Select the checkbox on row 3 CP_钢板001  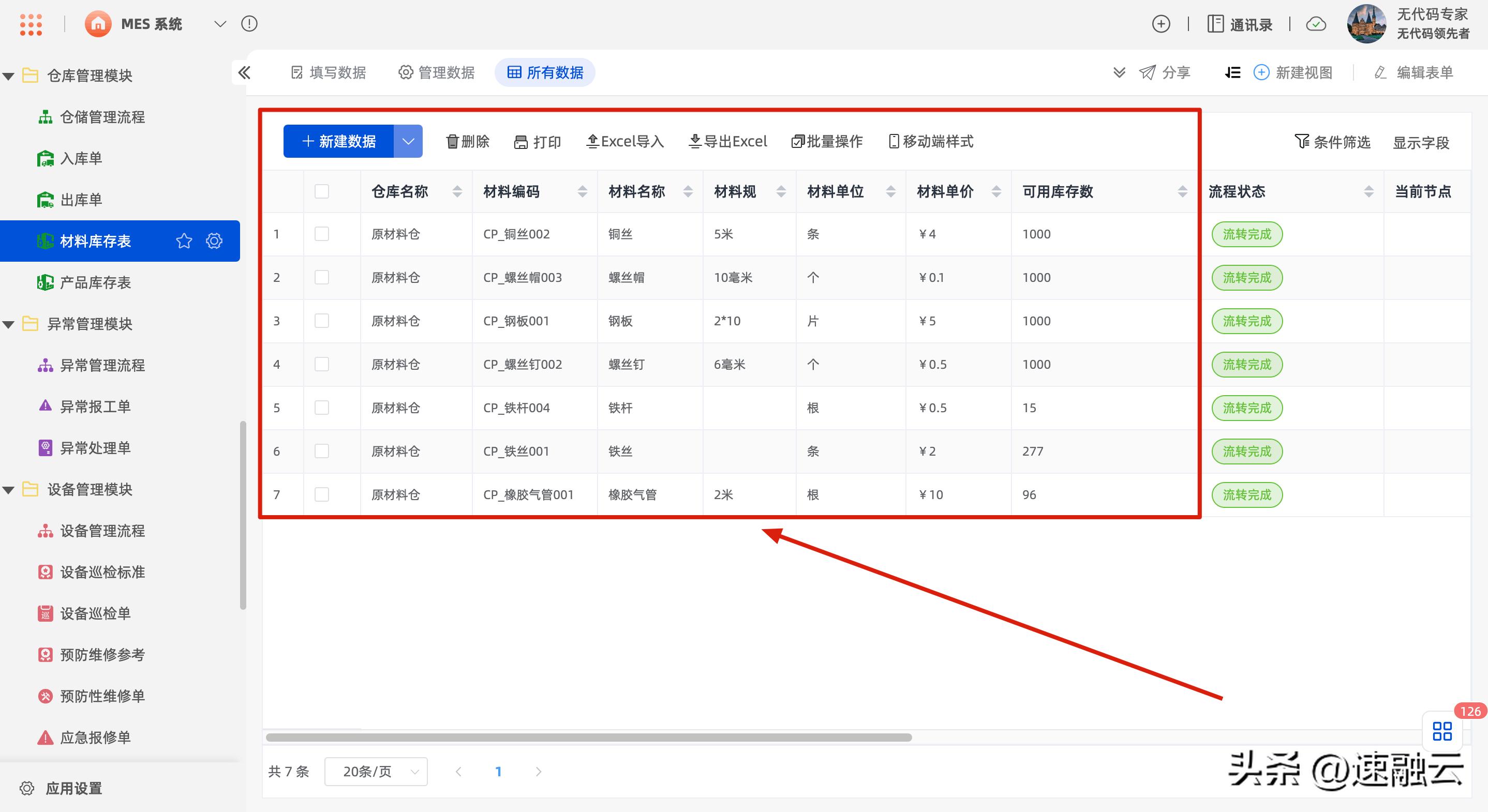pos(322,321)
